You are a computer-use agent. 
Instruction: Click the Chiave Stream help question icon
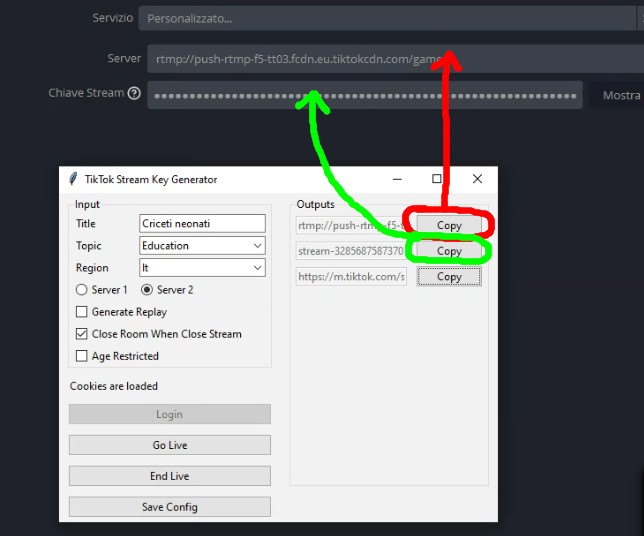(134, 93)
